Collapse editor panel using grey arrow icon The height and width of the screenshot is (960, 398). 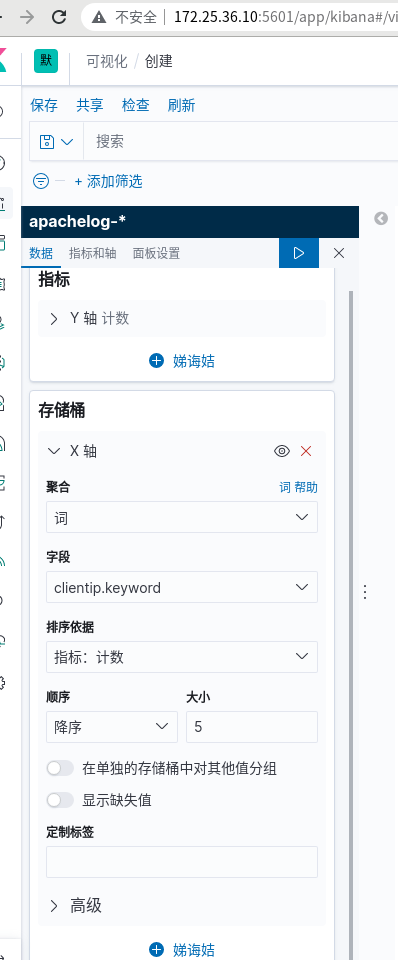[x=381, y=219]
